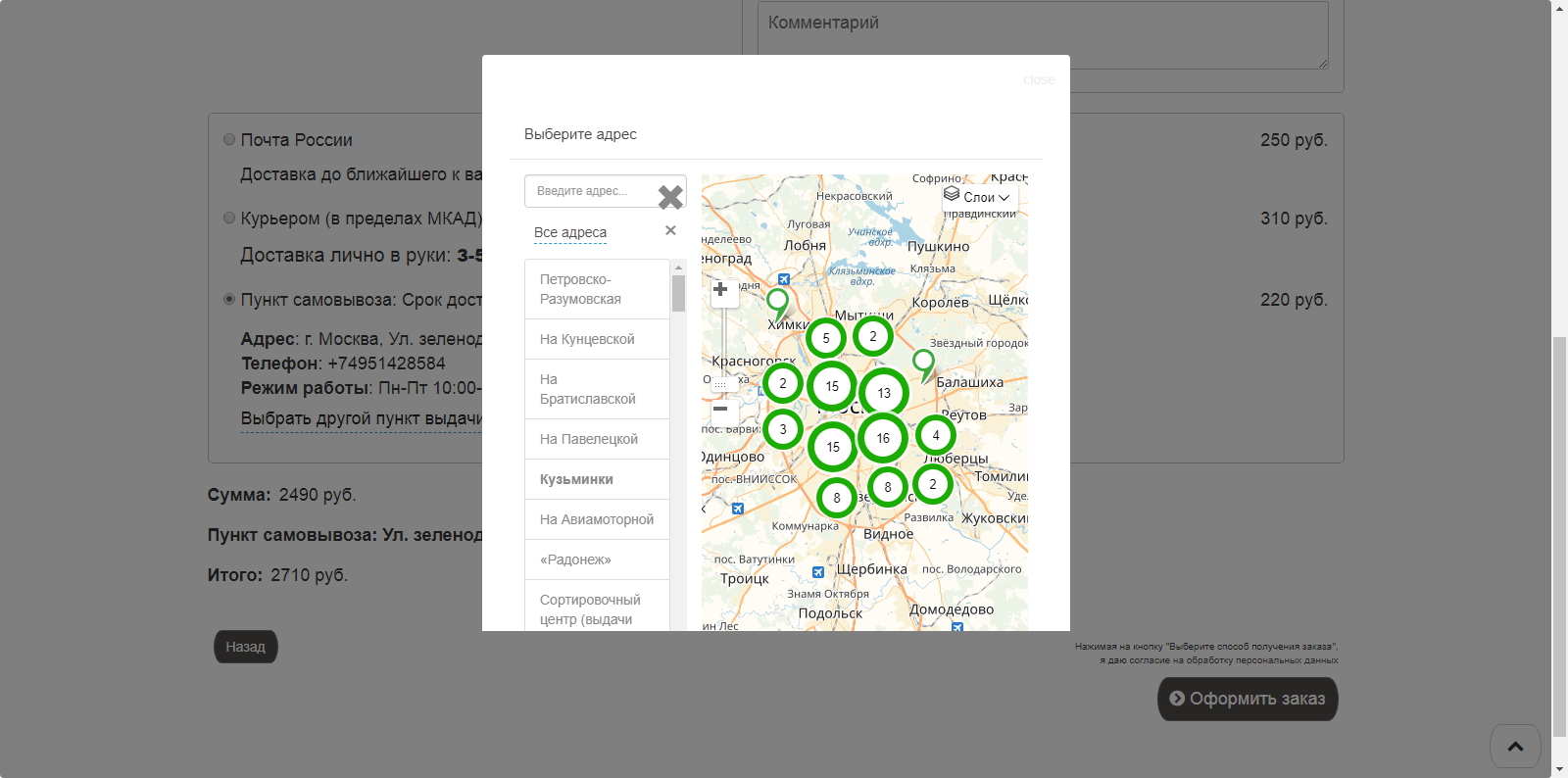Image resolution: width=1568 pixels, height=778 pixels.
Task: Click the page vertical scrollbar thumb
Action: pyautogui.click(x=1559, y=537)
